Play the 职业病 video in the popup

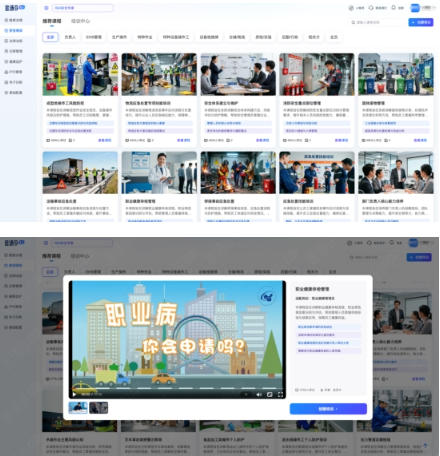[74, 395]
